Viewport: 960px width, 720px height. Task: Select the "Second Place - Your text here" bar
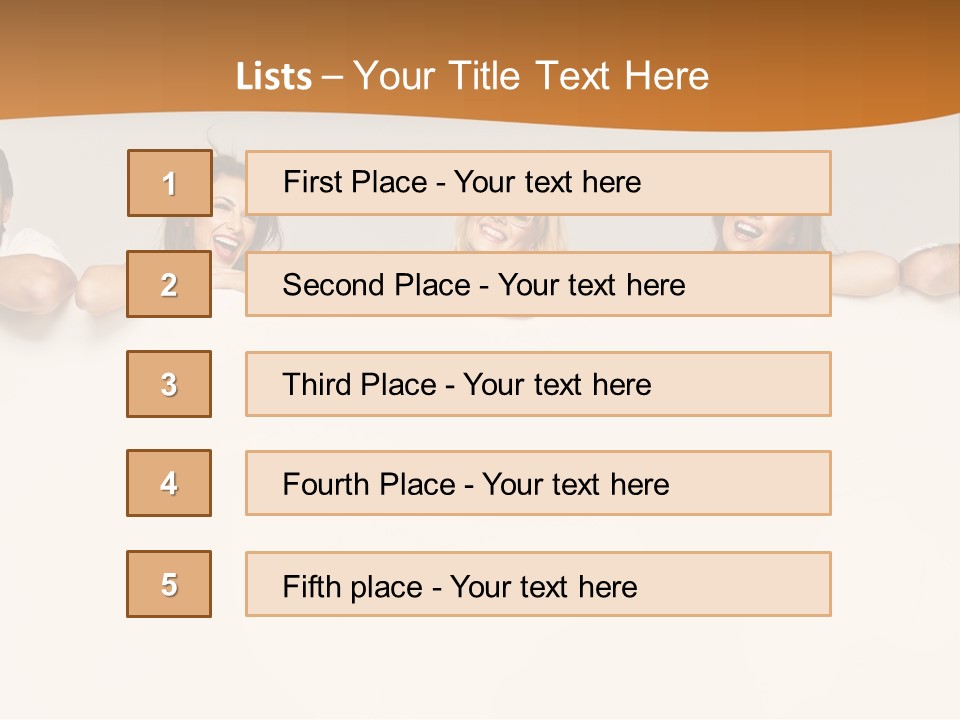[x=538, y=284]
